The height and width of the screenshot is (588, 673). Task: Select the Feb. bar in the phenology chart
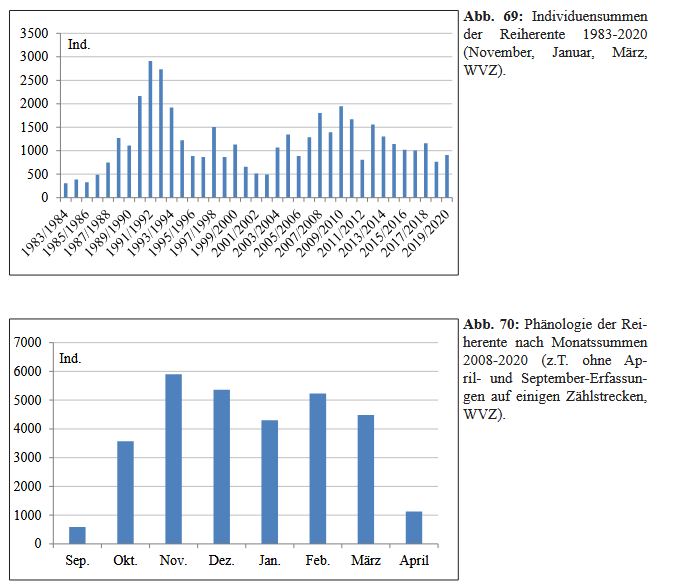tap(318, 469)
